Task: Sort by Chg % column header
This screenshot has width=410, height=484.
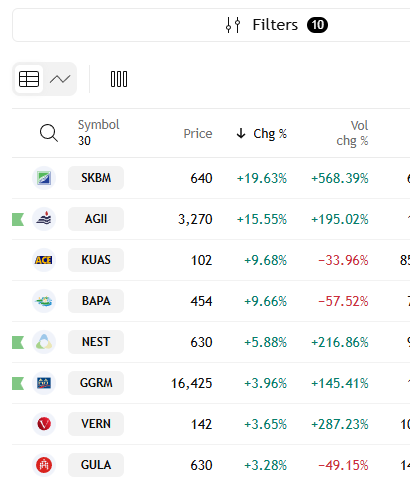Action: coord(262,134)
